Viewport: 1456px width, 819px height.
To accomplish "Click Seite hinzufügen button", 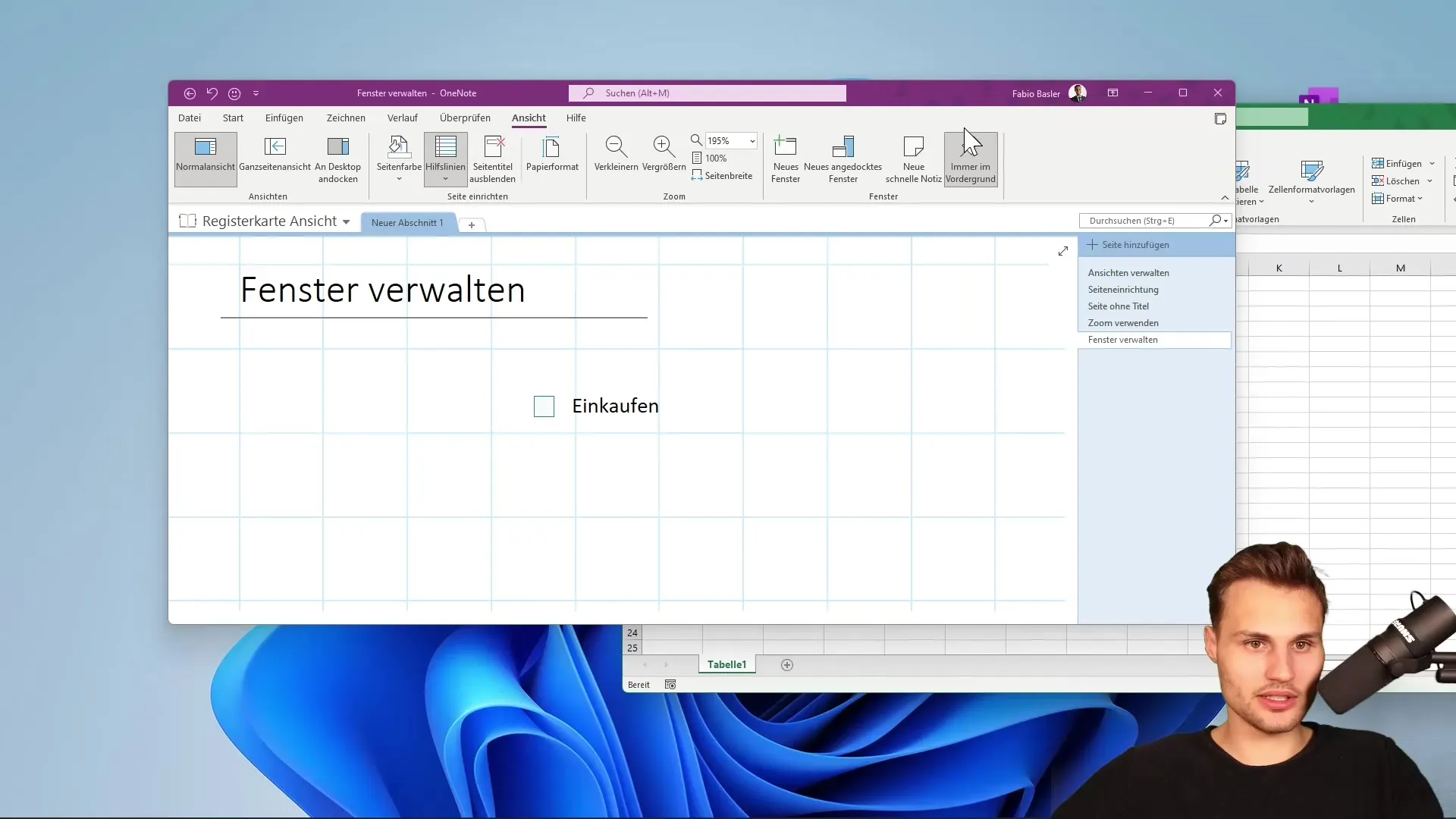I will coord(1135,244).
